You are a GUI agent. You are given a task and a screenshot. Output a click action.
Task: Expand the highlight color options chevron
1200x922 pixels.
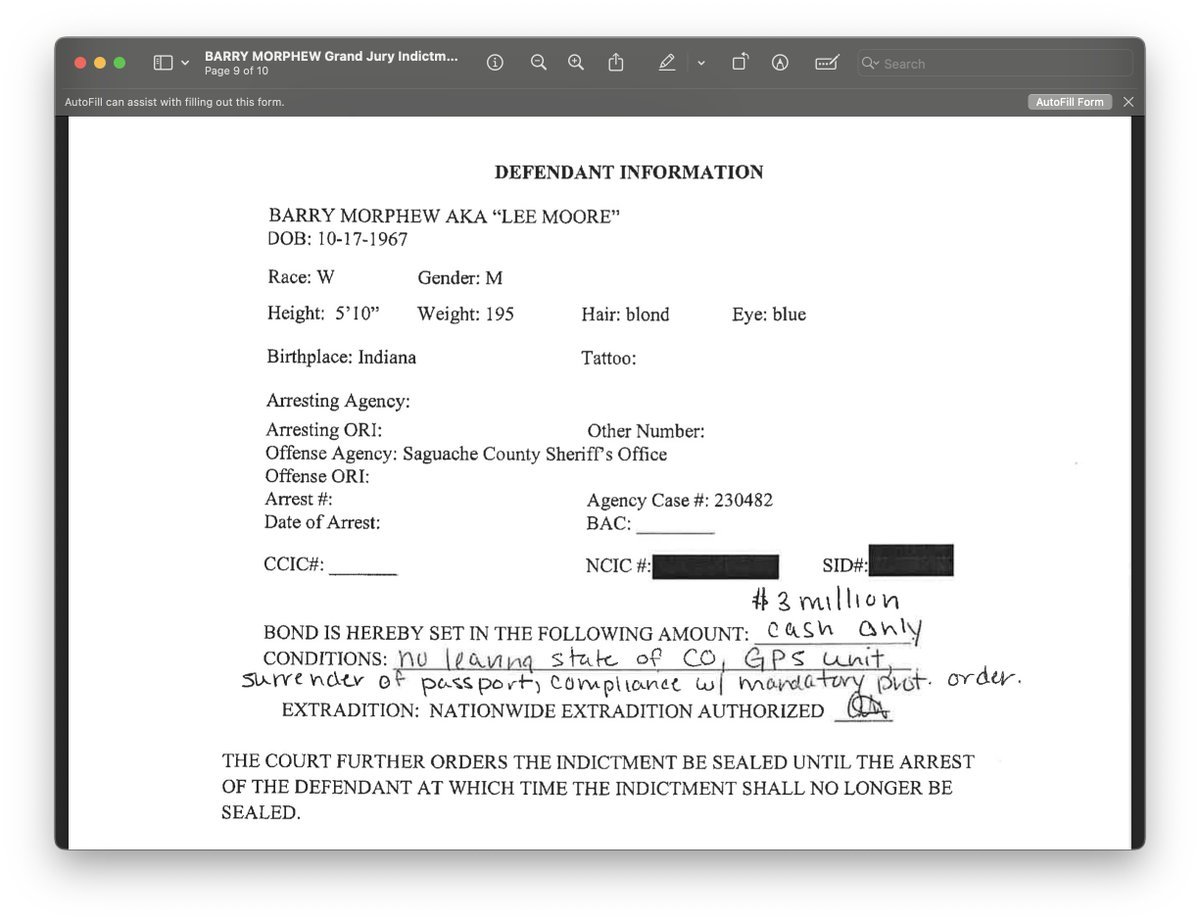[x=701, y=63]
